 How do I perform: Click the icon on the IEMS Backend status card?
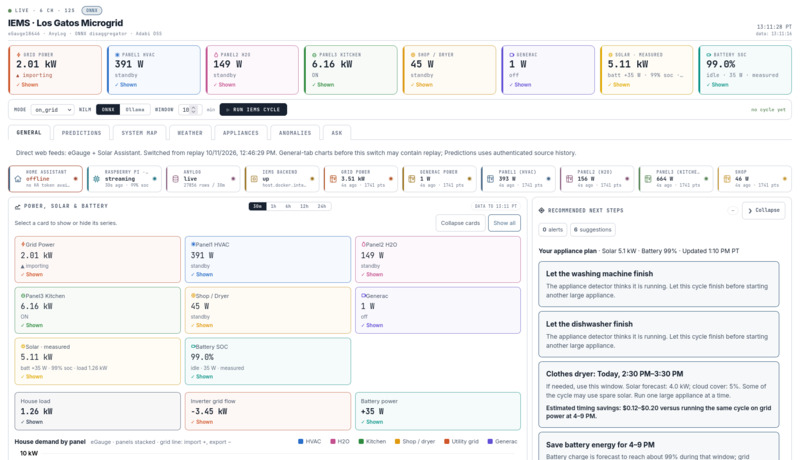point(254,179)
